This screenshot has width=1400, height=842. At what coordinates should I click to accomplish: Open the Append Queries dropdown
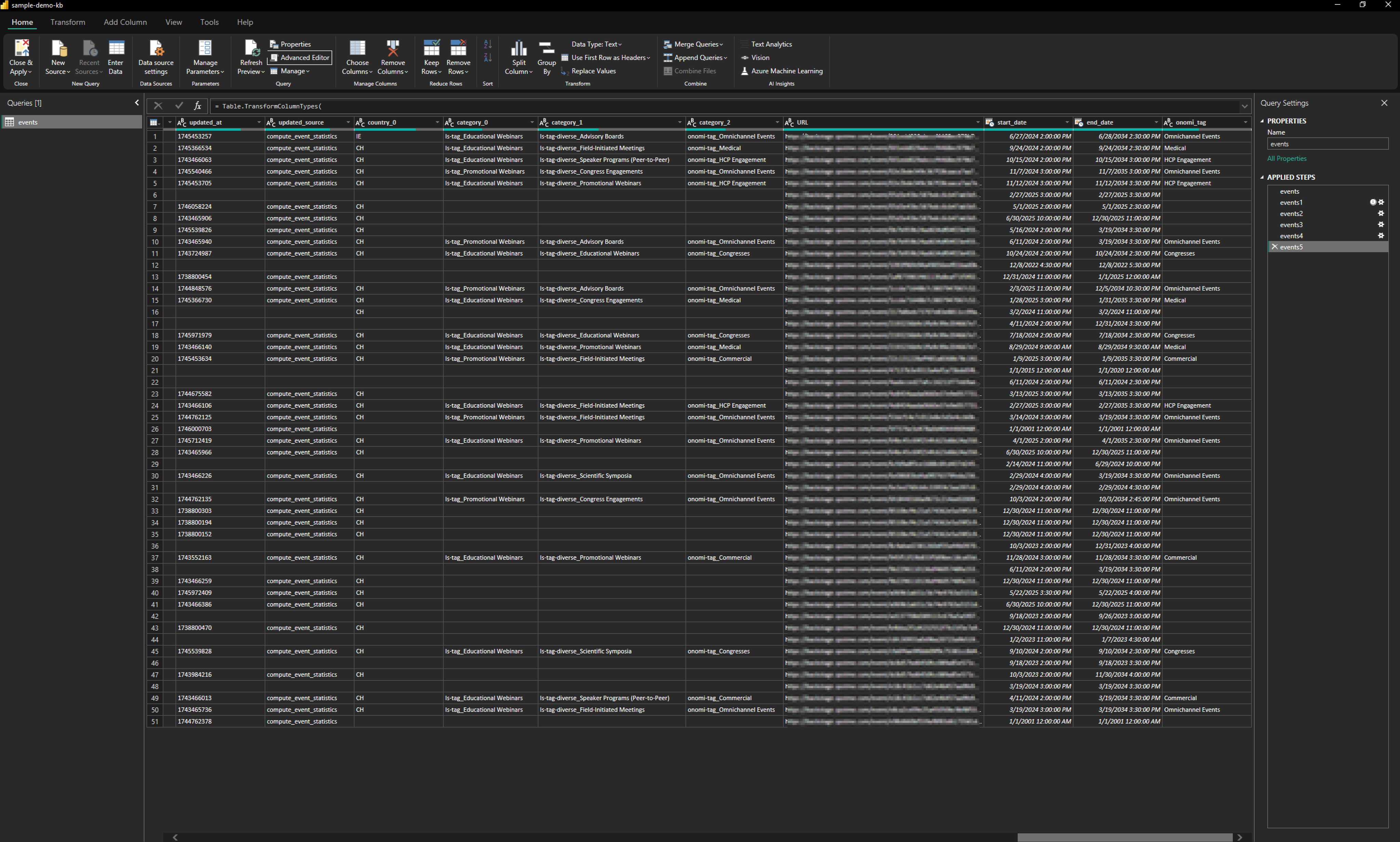point(695,57)
